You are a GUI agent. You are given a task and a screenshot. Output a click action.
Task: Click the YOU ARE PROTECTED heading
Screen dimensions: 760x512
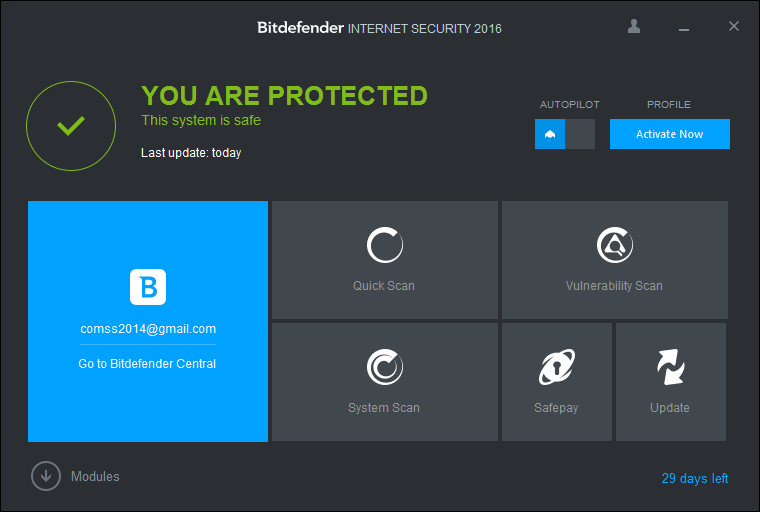pyautogui.click(x=285, y=95)
